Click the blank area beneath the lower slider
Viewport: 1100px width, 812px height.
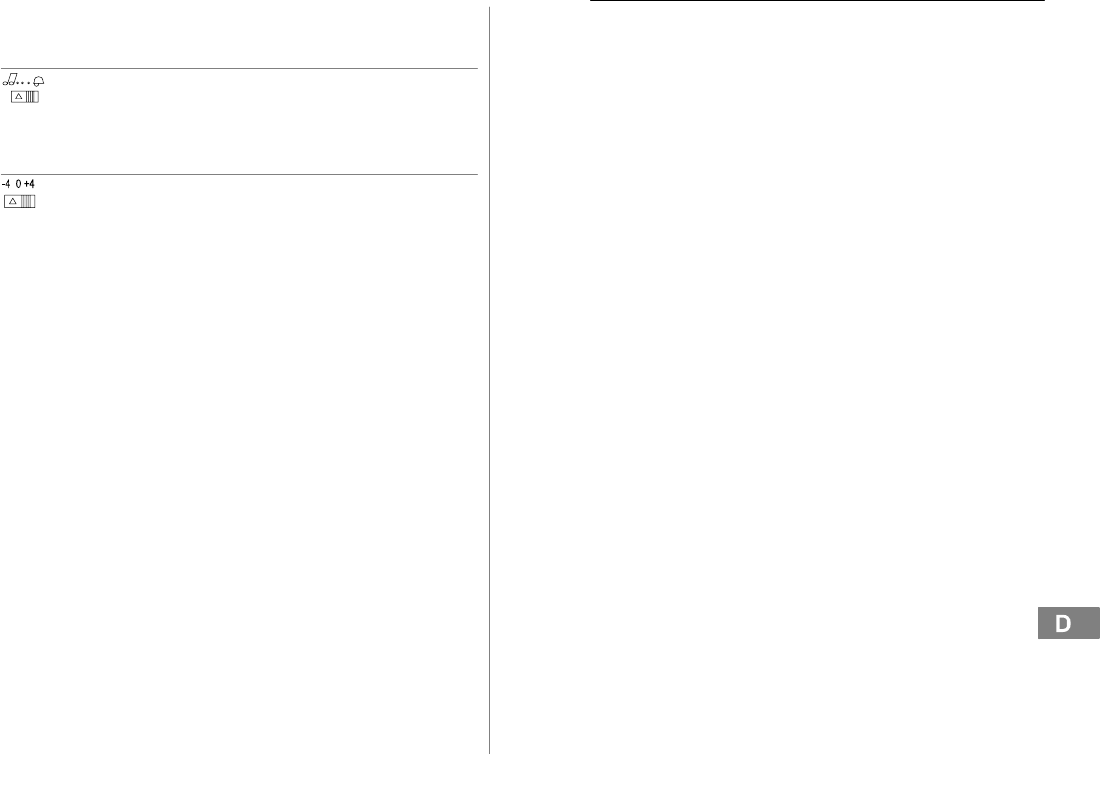pyautogui.click(x=239, y=477)
